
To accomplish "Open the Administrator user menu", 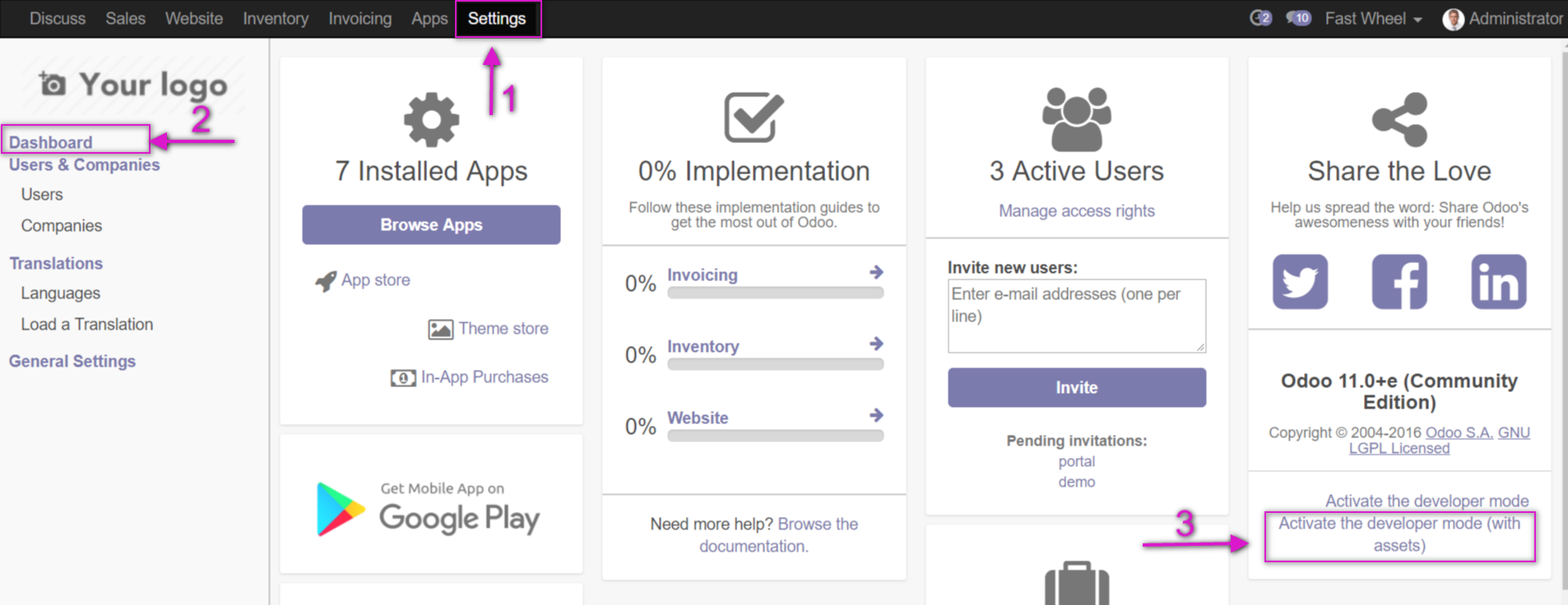I will [x=1502, y=18].
